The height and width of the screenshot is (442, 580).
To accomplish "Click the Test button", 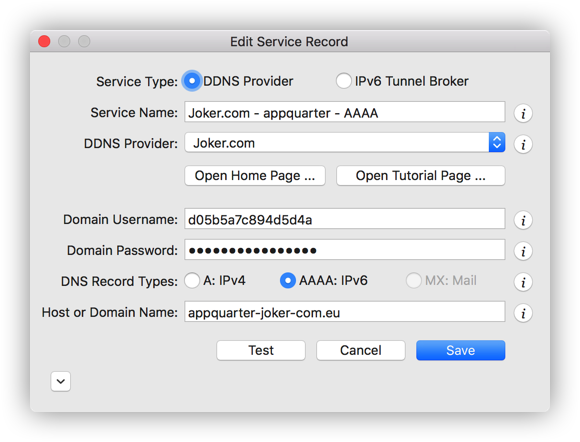I will click(x=261, y=350).
